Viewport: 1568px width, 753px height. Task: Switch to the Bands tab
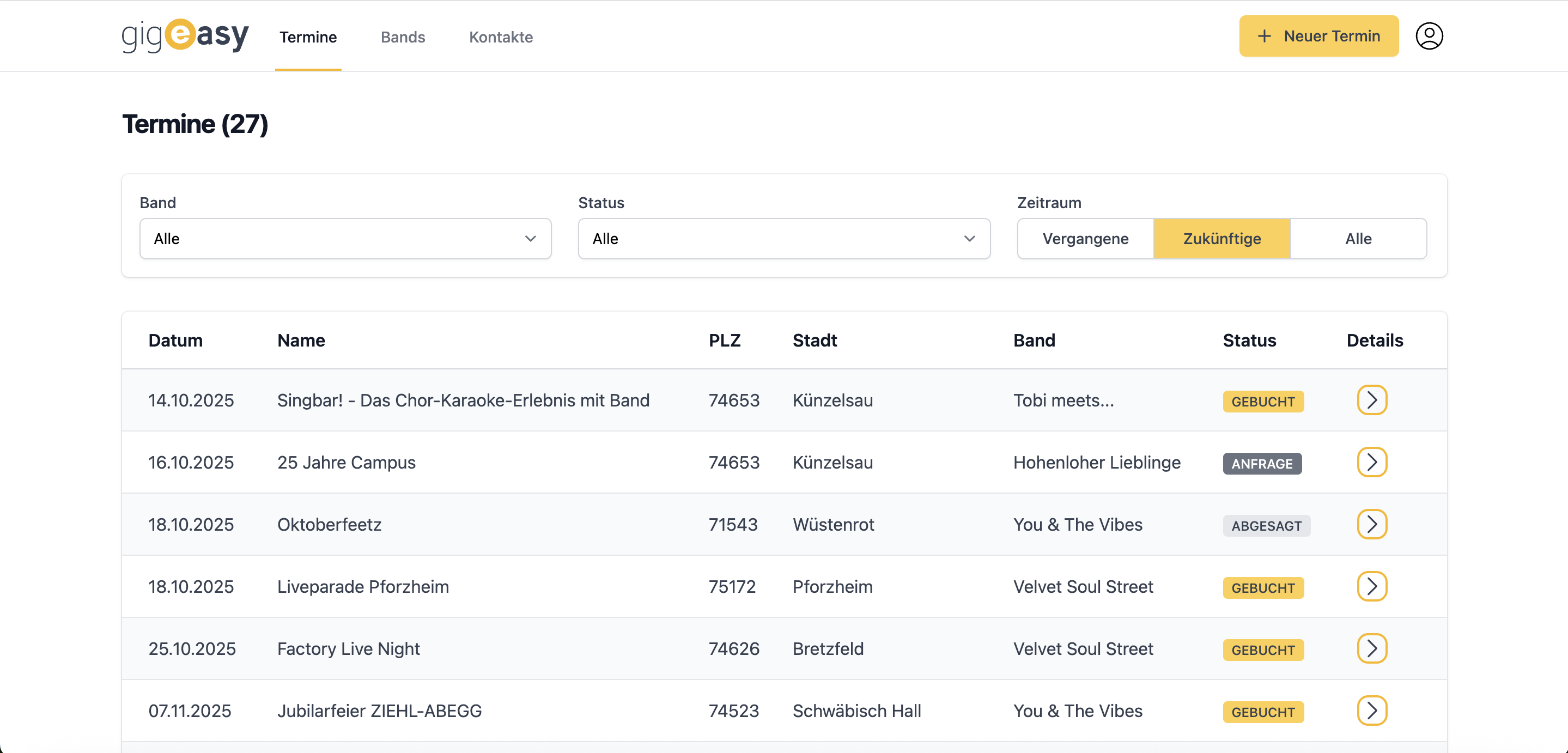click(x=402, y=37)
